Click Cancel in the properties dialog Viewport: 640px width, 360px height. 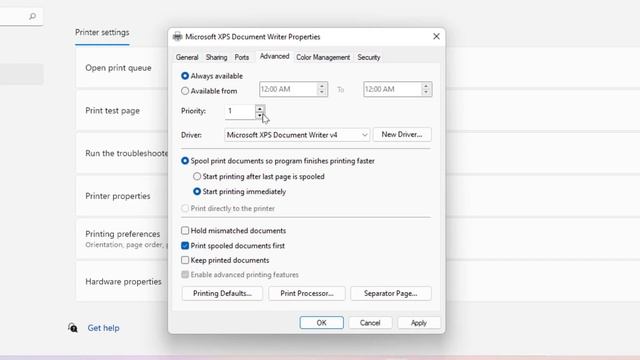[370, 323]
